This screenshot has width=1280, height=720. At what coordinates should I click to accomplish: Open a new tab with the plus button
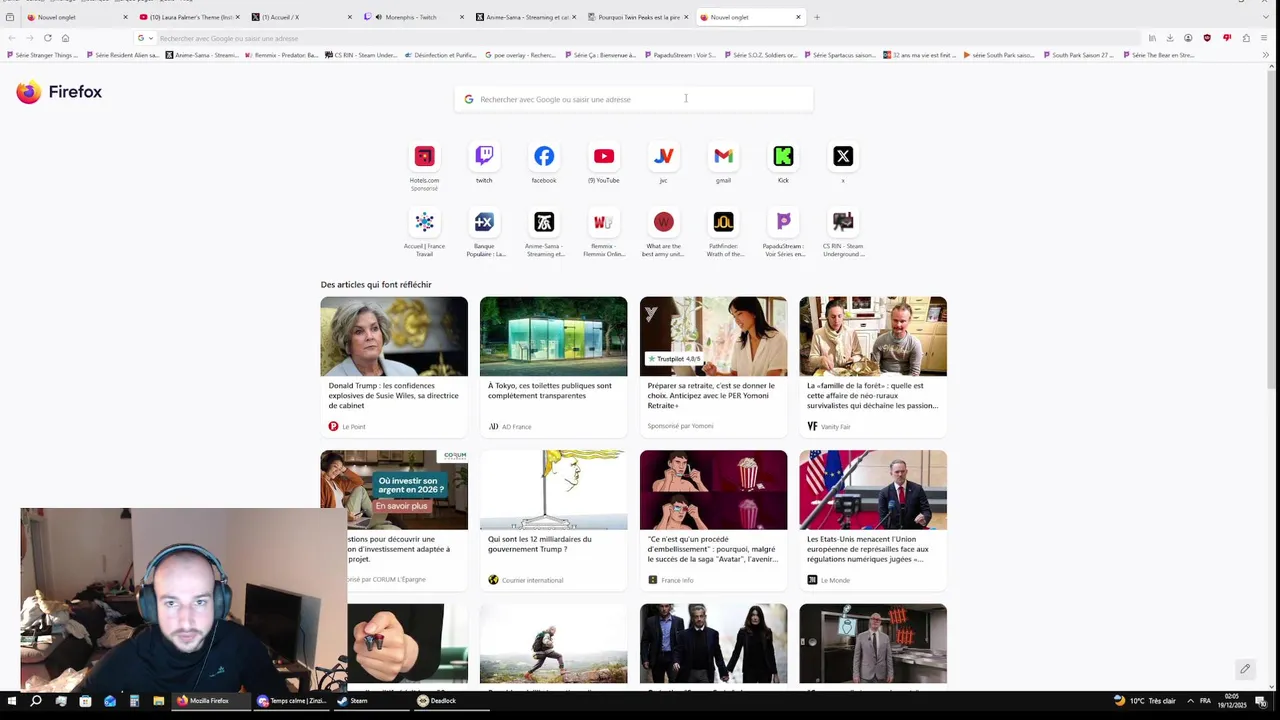pyautogui.click(x=817, y=17)
